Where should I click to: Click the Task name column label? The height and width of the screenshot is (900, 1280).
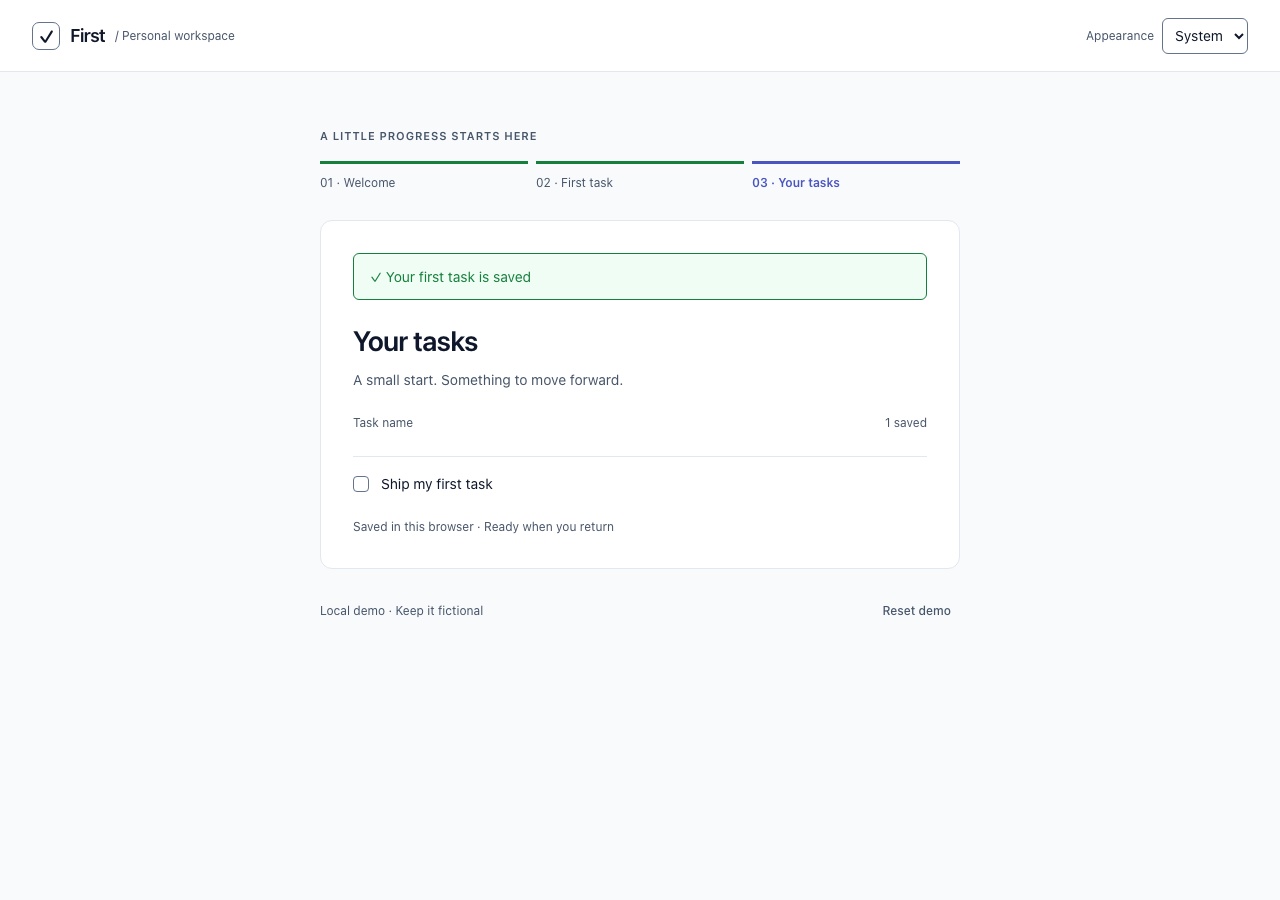click(383, 423)
